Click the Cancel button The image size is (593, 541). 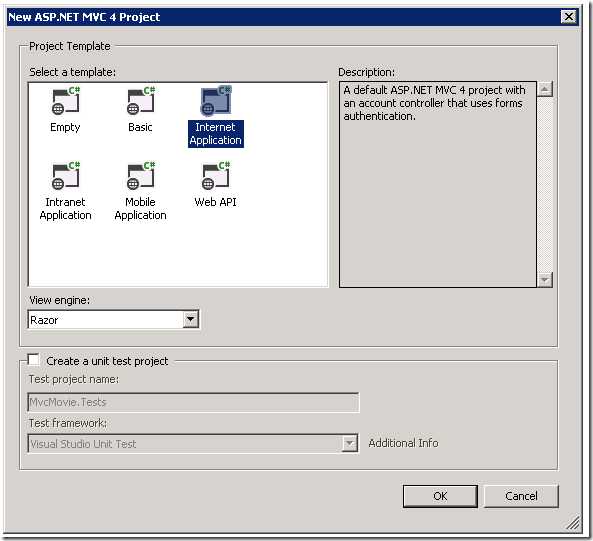(521, 496)
